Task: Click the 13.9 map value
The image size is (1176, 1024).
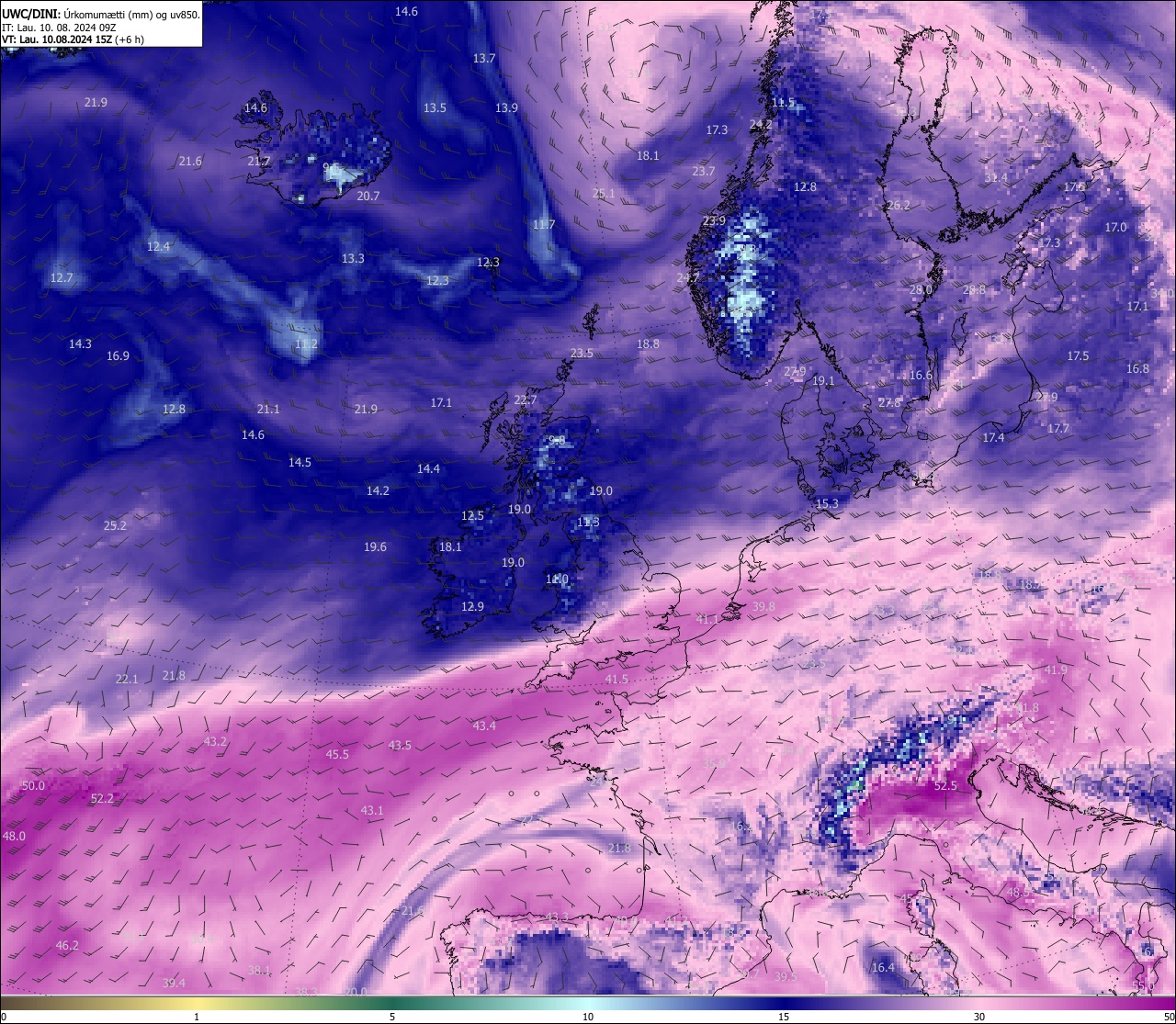Action: coord(506,108)
